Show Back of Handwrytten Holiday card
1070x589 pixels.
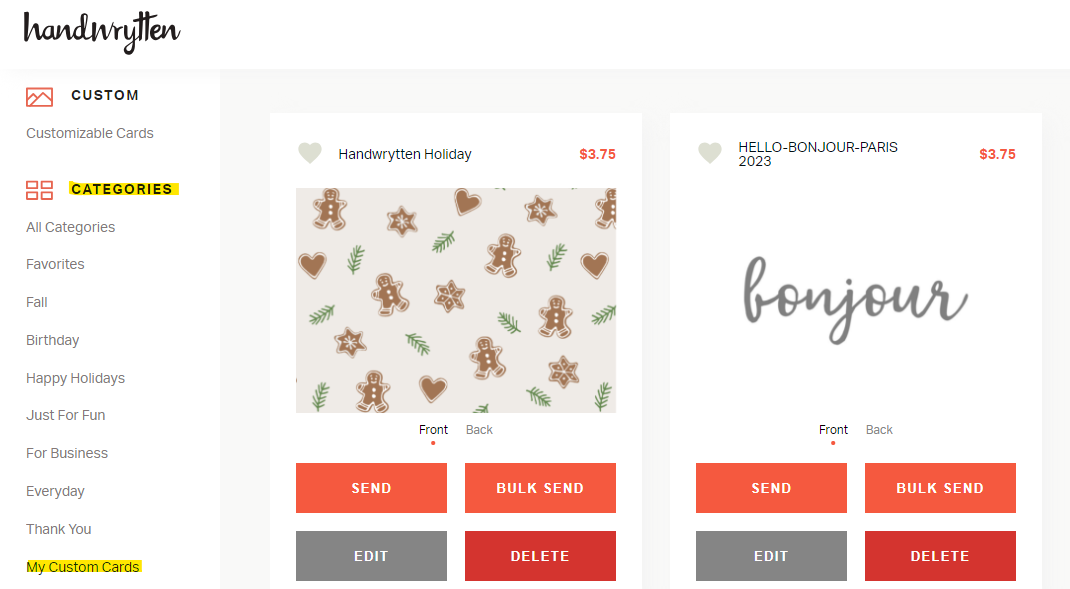pyautogui.click(x=479, y=430)
